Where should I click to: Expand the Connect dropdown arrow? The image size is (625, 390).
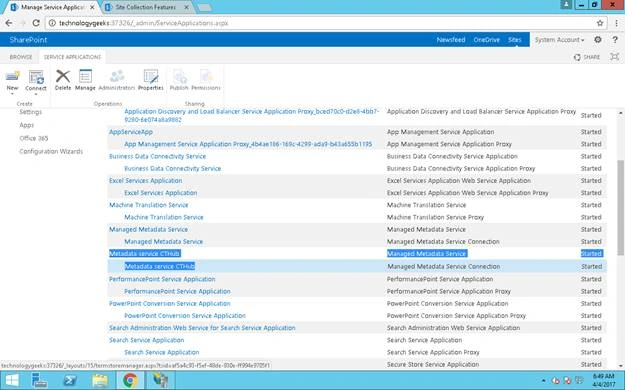(x=36, y=94)
